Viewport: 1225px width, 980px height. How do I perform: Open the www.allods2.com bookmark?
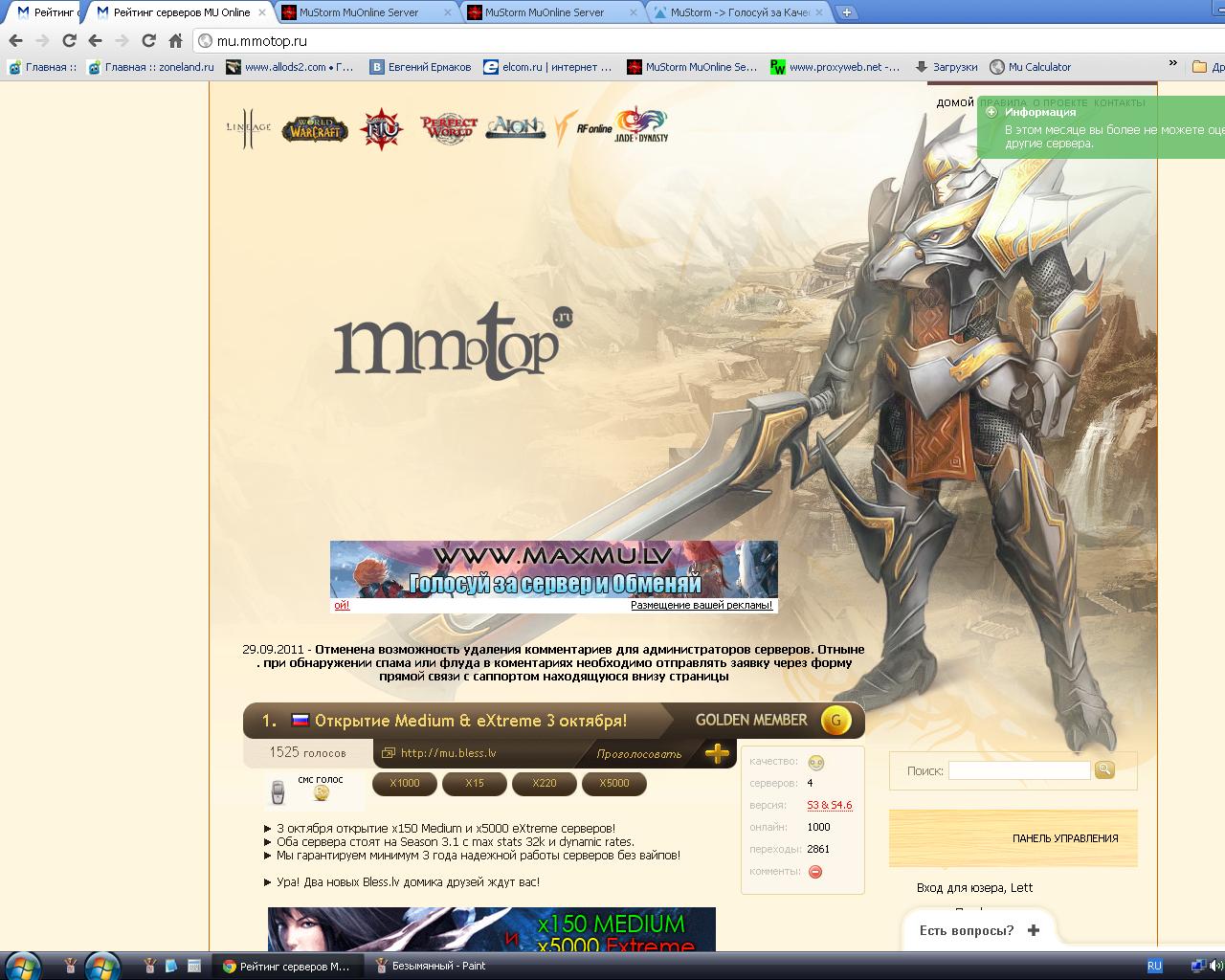tap(290, 67)
